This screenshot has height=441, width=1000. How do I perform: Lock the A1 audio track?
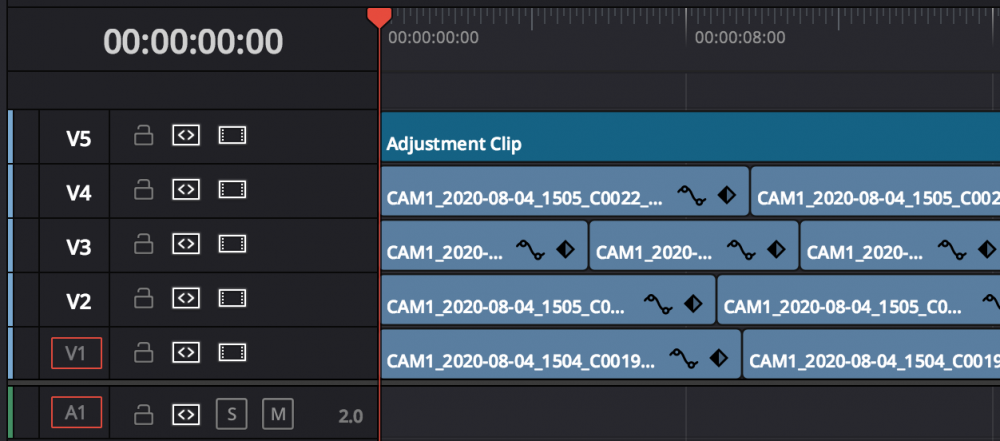click(143, 413)
